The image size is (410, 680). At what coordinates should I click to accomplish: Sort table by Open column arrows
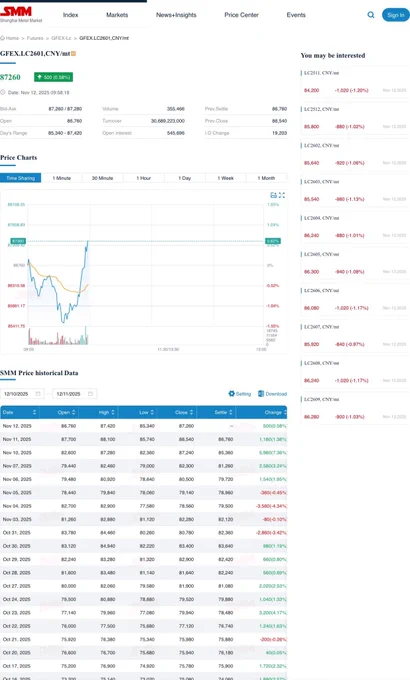[x=74, y=412]
